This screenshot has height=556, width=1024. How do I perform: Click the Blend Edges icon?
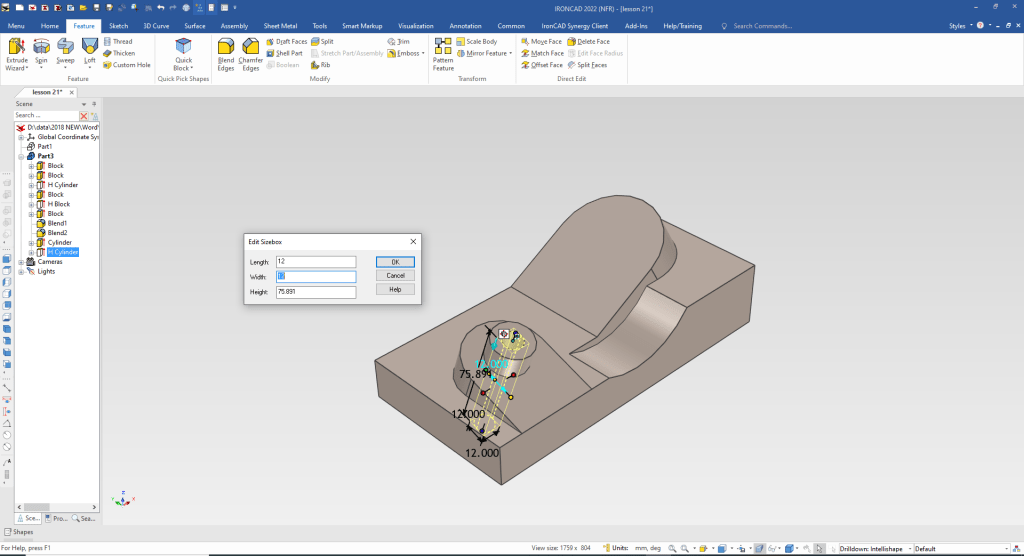point(226,47)
